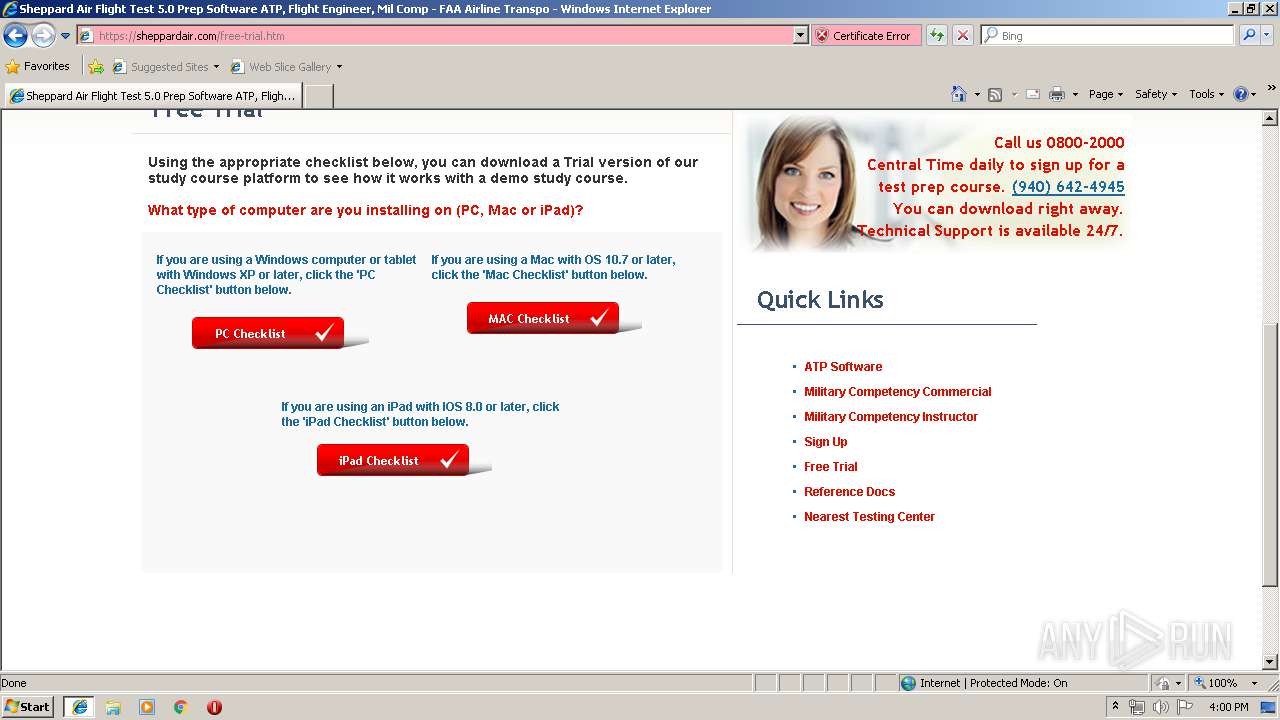Select the Sheppard Air Flight Test tab
The height and width of the screenshot is (720, 1280).
(x=152, y=96)
